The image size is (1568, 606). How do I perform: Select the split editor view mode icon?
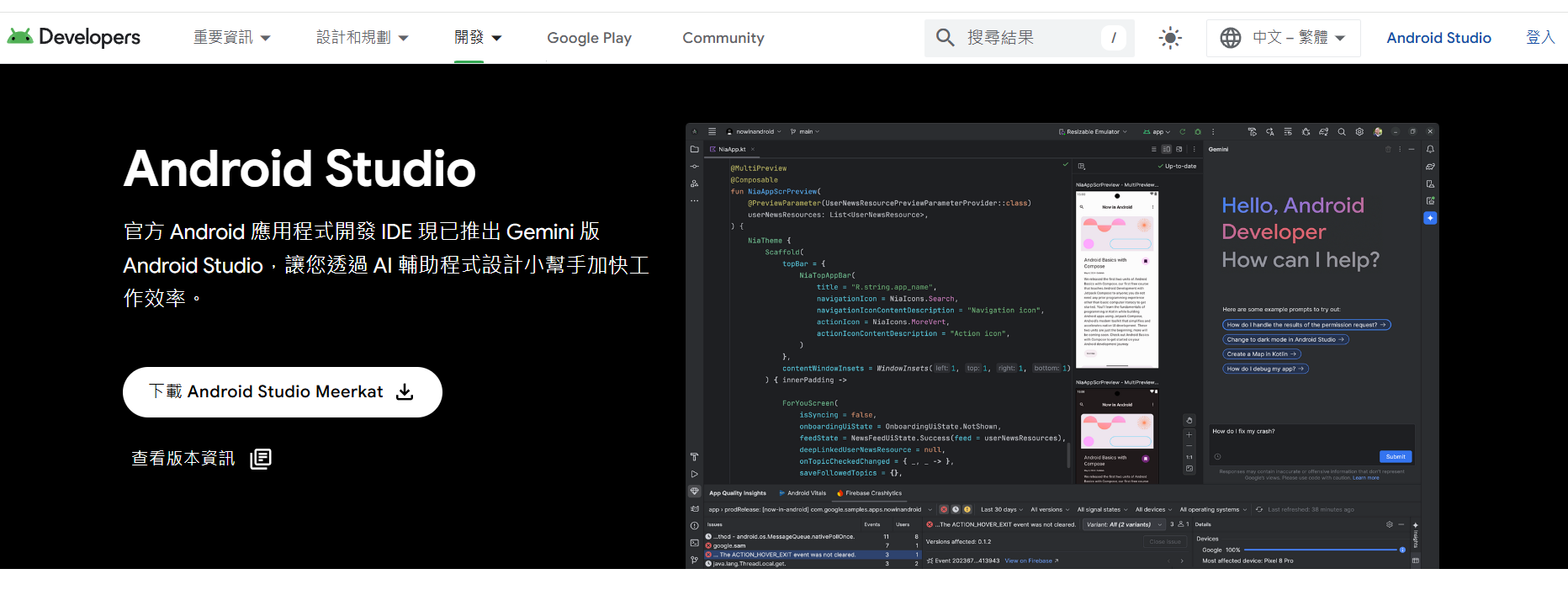[x=1167, y=149]
